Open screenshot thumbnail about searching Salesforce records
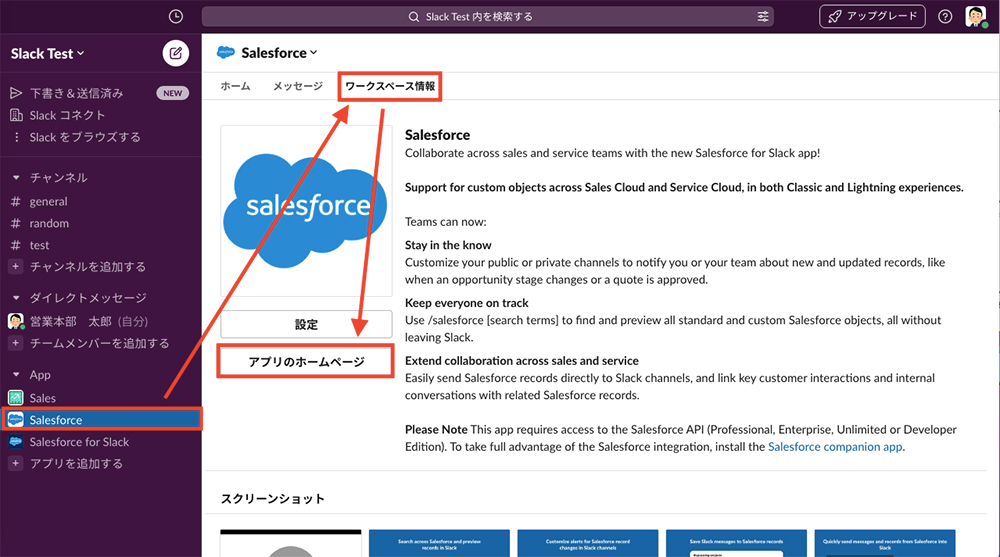The image size is (1000, 557). point(439,543)
